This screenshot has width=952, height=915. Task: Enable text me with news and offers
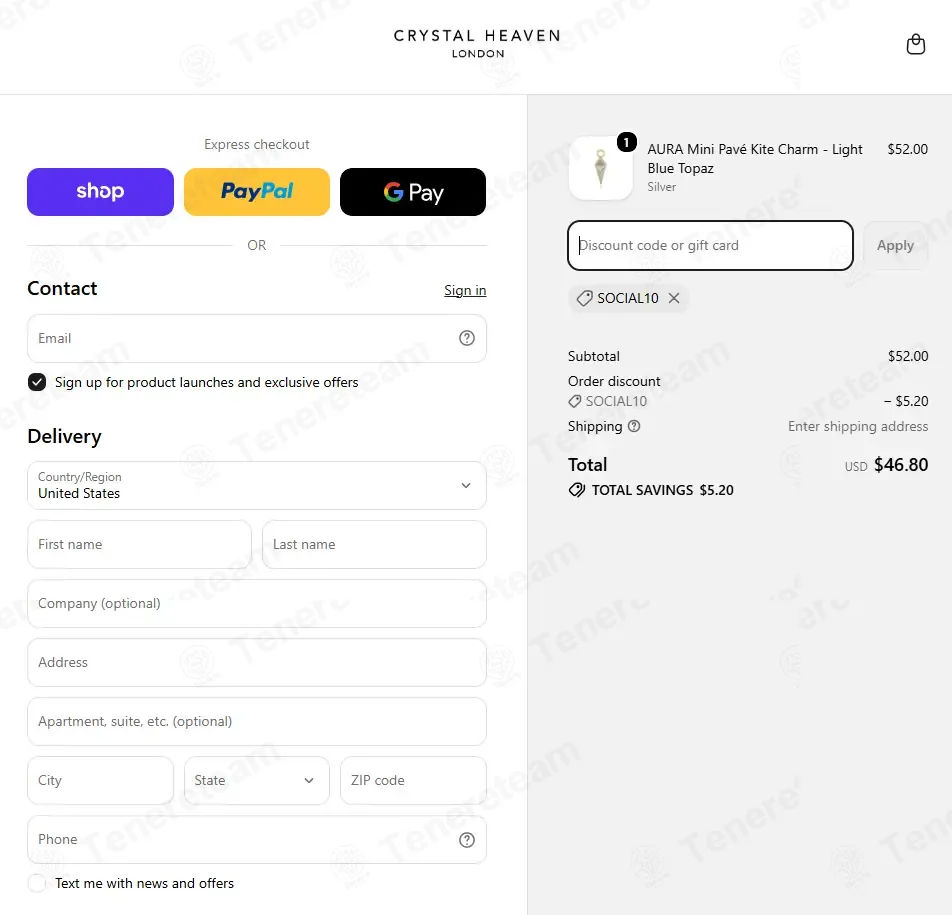(x=37, y=883)
